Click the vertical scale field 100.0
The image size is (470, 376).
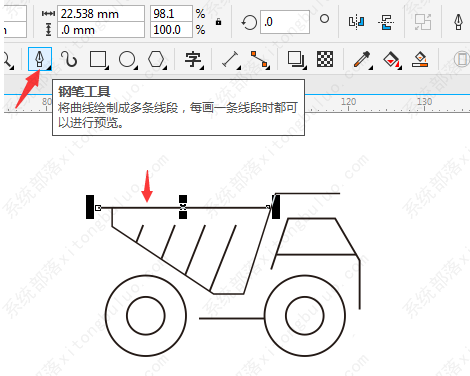point(171,30)
